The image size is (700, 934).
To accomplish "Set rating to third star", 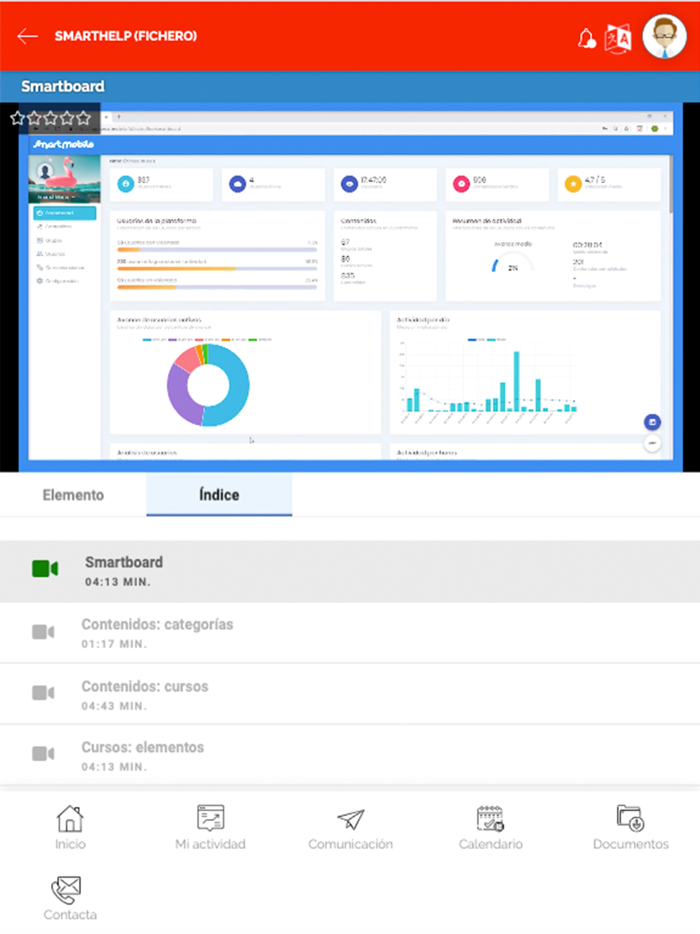I will [51, 118].
